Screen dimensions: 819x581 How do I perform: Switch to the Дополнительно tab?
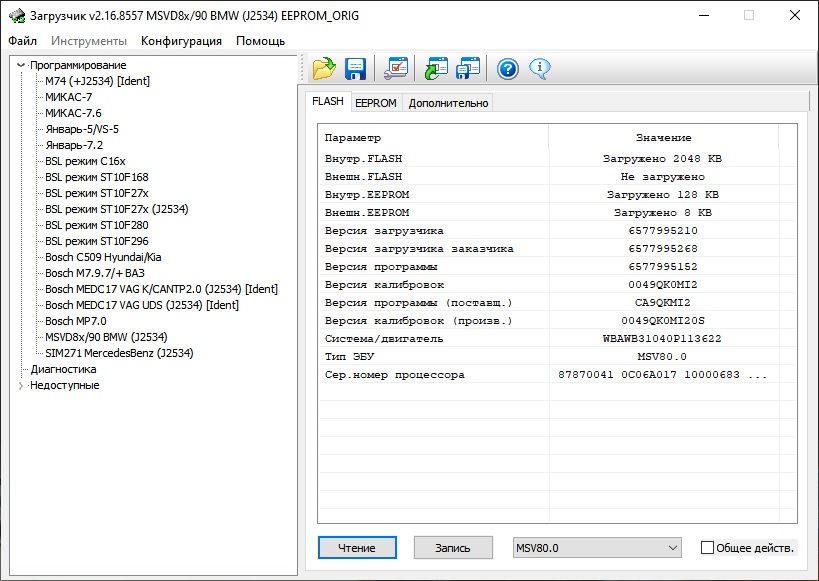(448, 103)
